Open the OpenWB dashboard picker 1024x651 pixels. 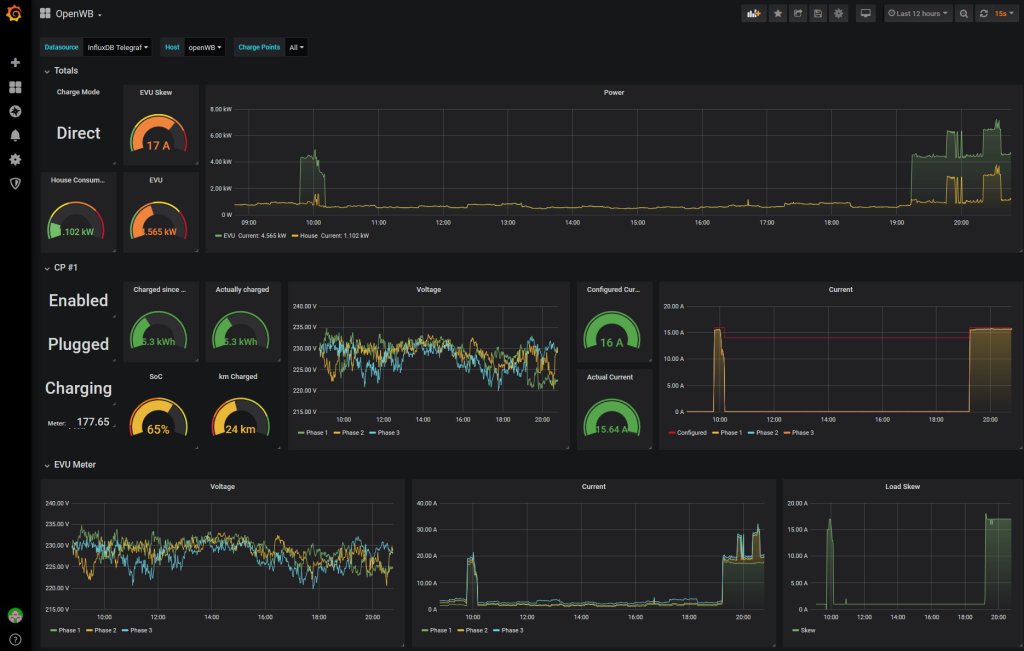71,14
